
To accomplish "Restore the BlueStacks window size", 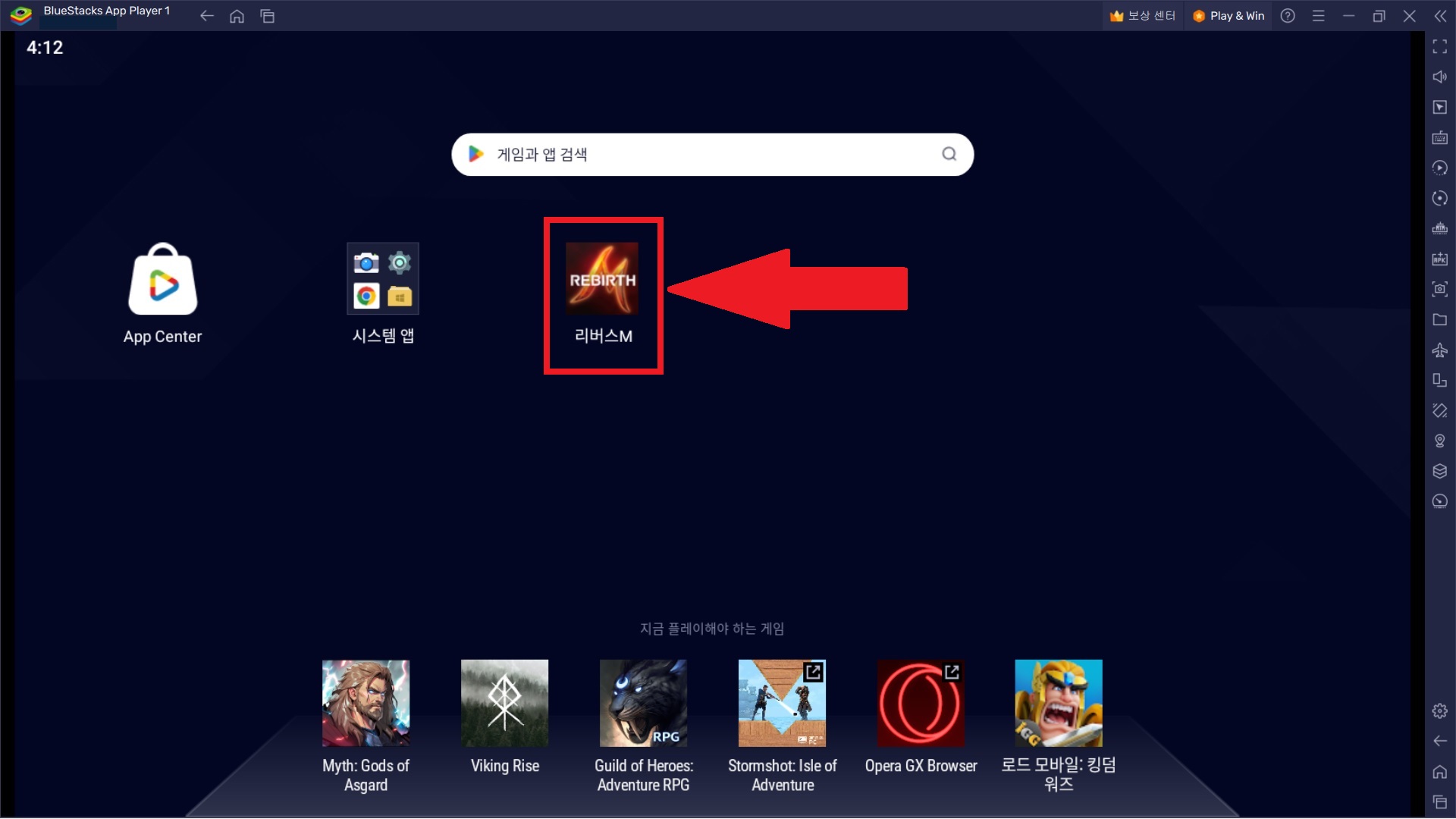I will click(x=1379, y=16).
